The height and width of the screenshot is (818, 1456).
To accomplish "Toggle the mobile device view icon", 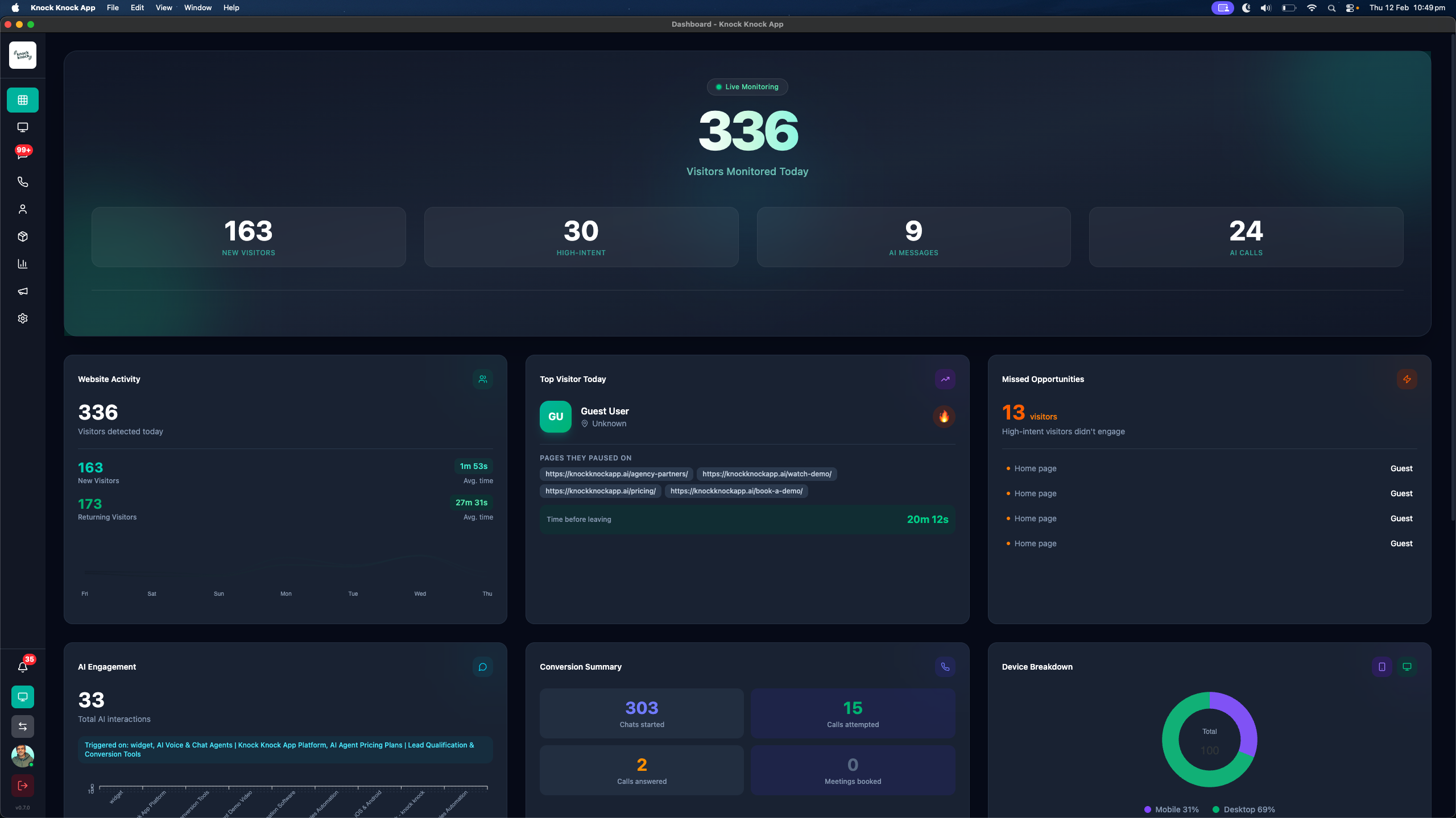I will (1381, 667).
